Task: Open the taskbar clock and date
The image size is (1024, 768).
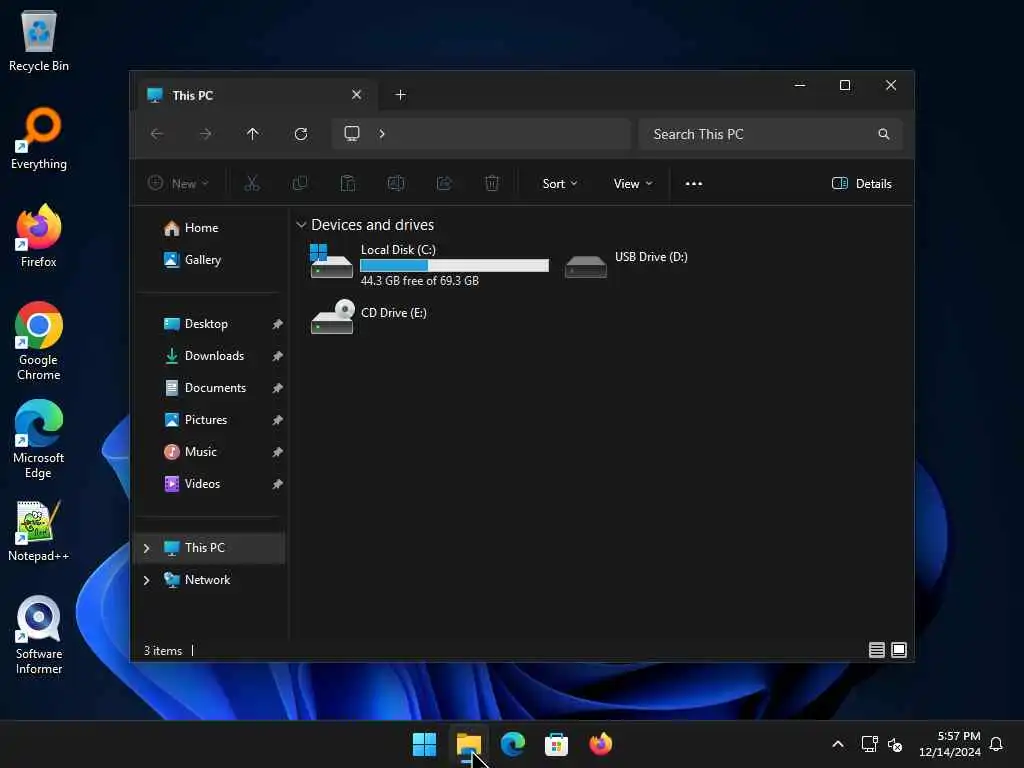Action: tap(950, 744)
